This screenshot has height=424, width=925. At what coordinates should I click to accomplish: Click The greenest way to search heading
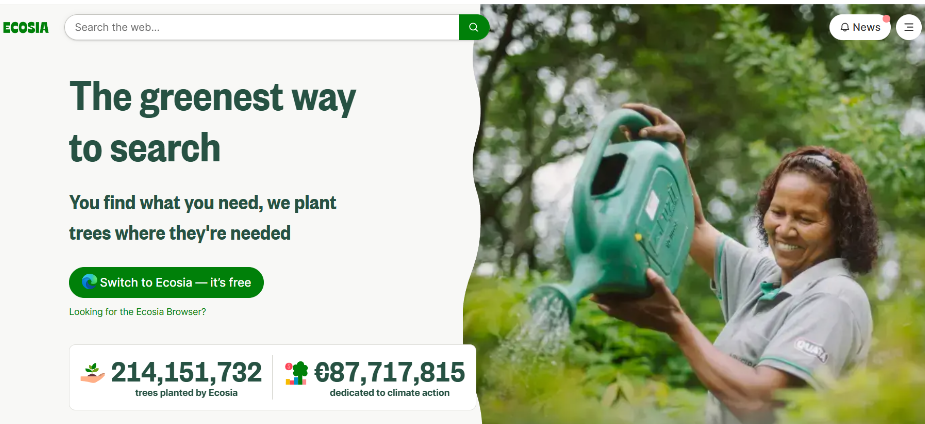(213, 122)
